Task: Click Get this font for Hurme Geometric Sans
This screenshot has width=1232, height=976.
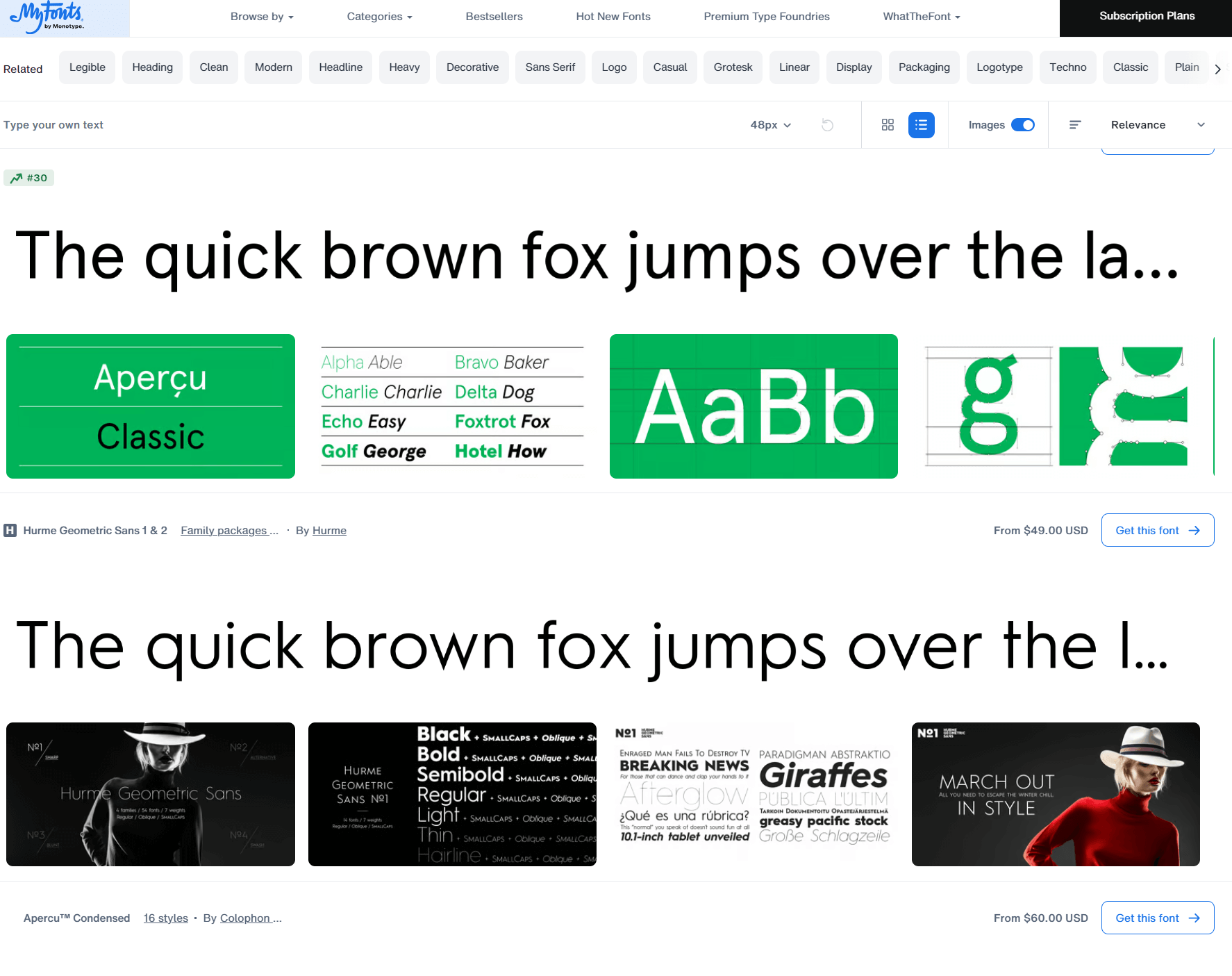Action: pyautogui.click(x=1157, y=531)
